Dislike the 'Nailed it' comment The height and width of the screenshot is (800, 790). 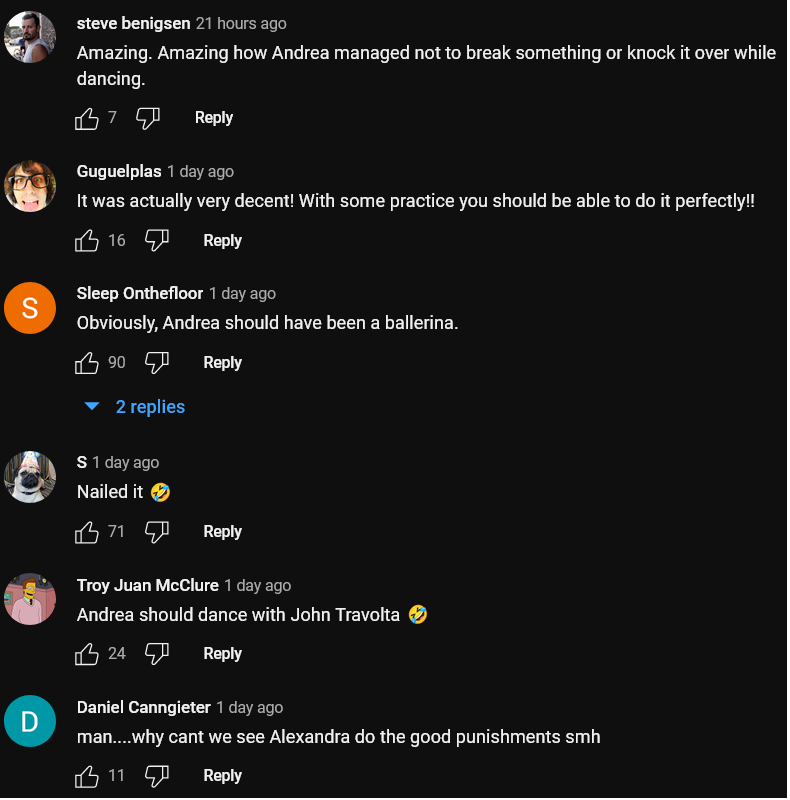pos(157,532)
